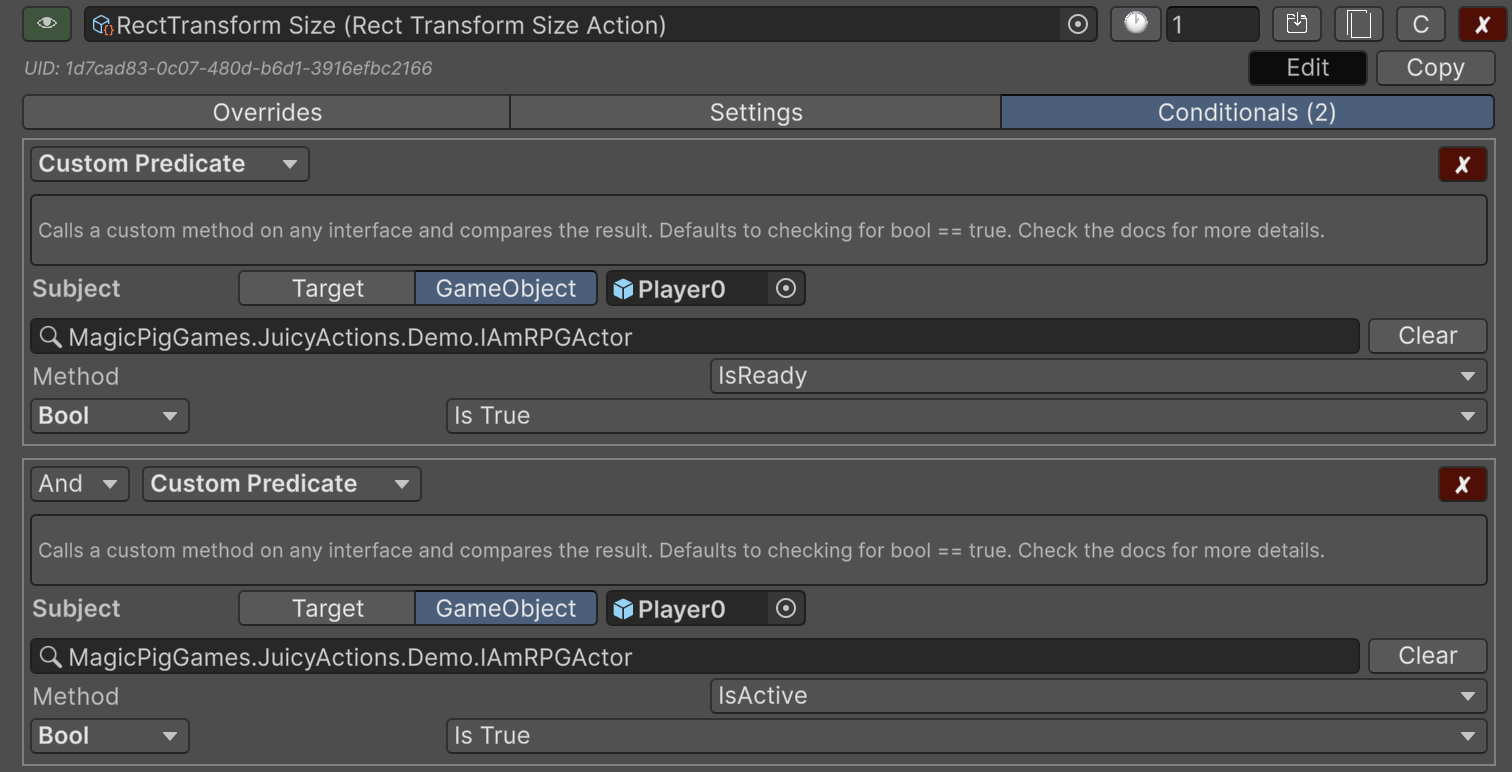
Task: Click the 'C' icon button
Action: 1420,25
